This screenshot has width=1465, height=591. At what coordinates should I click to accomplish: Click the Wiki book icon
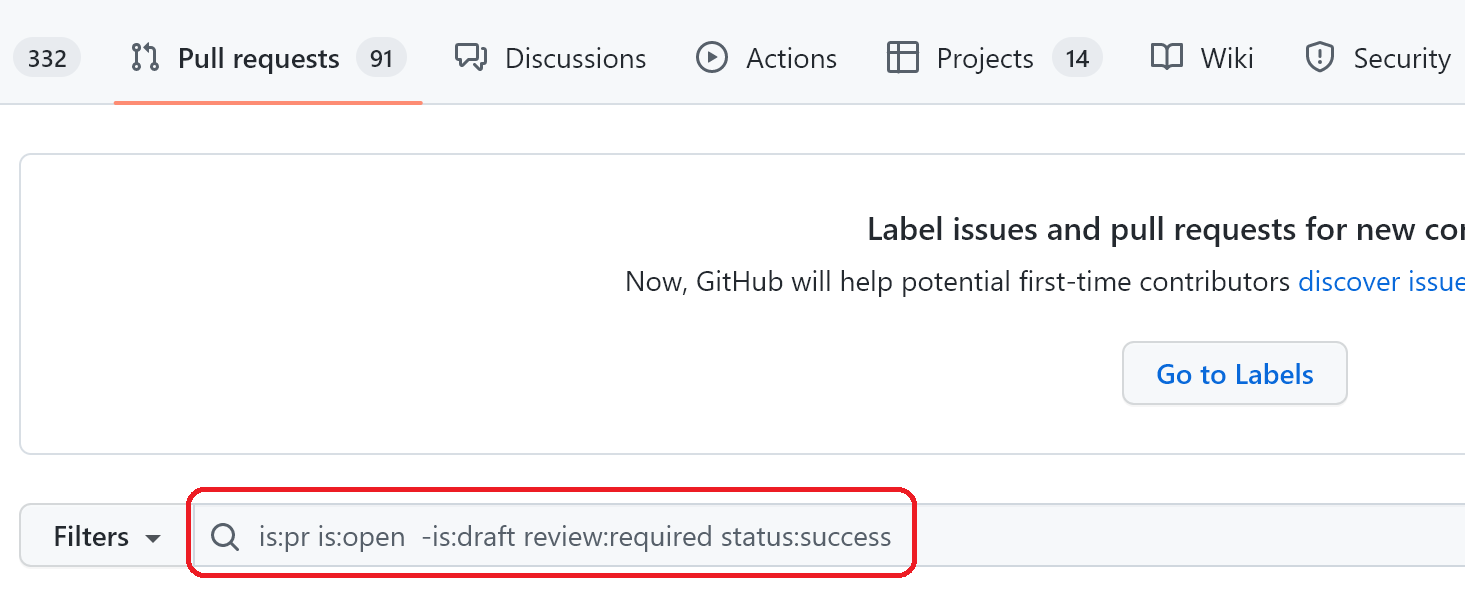[1167, 58]
